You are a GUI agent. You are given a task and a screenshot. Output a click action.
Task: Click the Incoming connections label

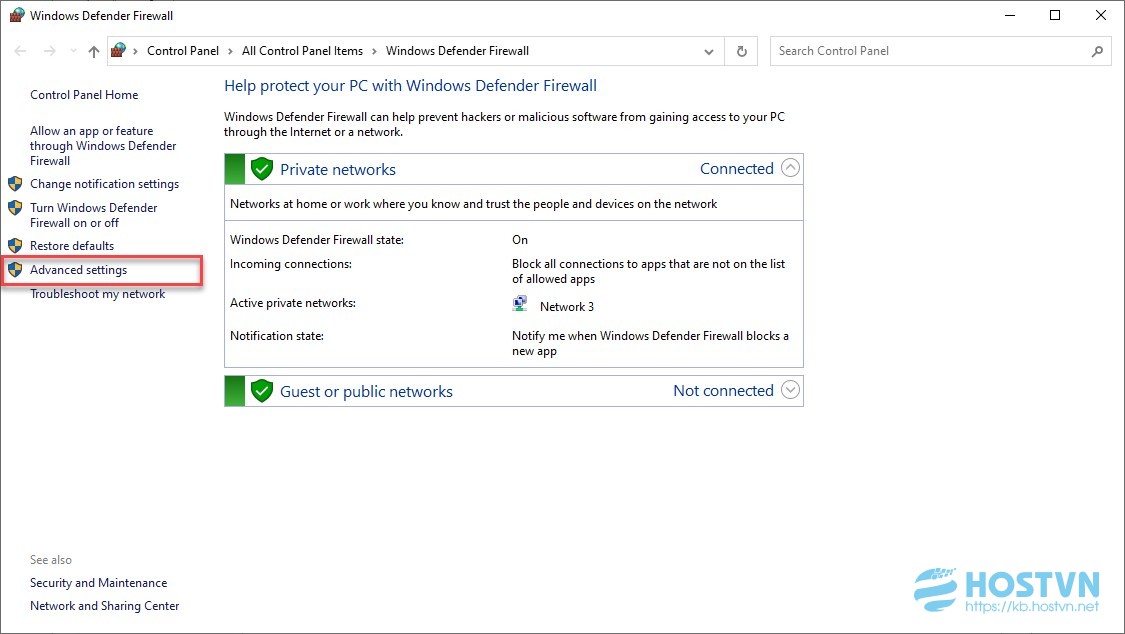[x=291, y=264]
